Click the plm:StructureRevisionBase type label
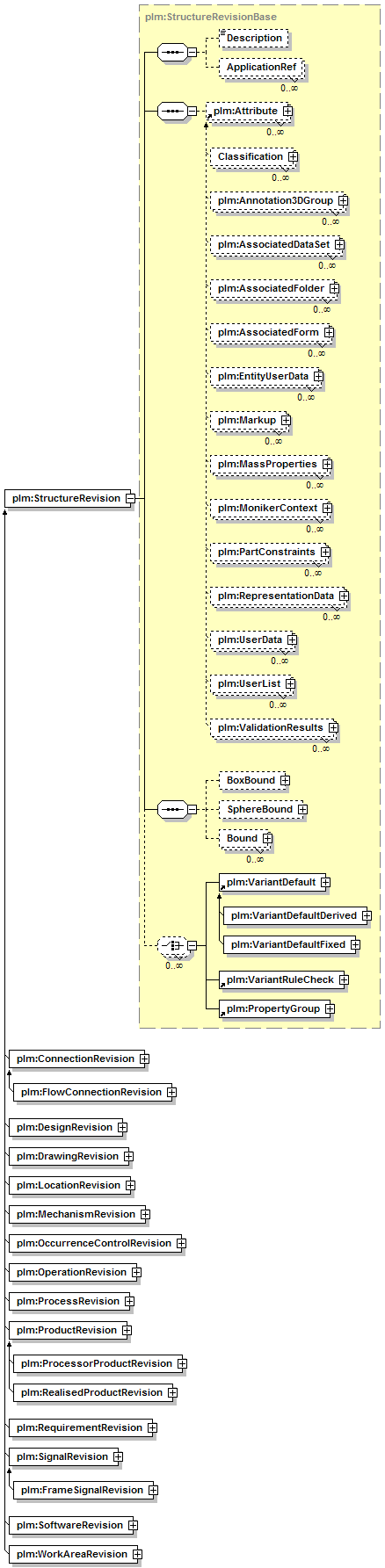 pos(211,17)
